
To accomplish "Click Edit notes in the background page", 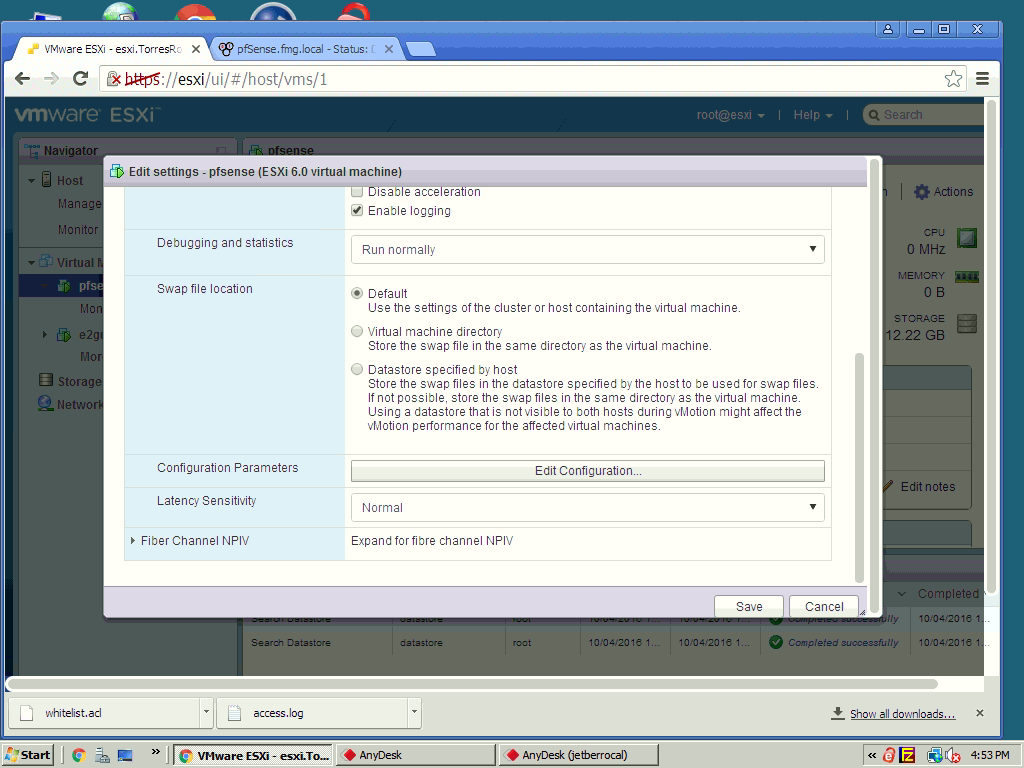I will pos(927,487).
